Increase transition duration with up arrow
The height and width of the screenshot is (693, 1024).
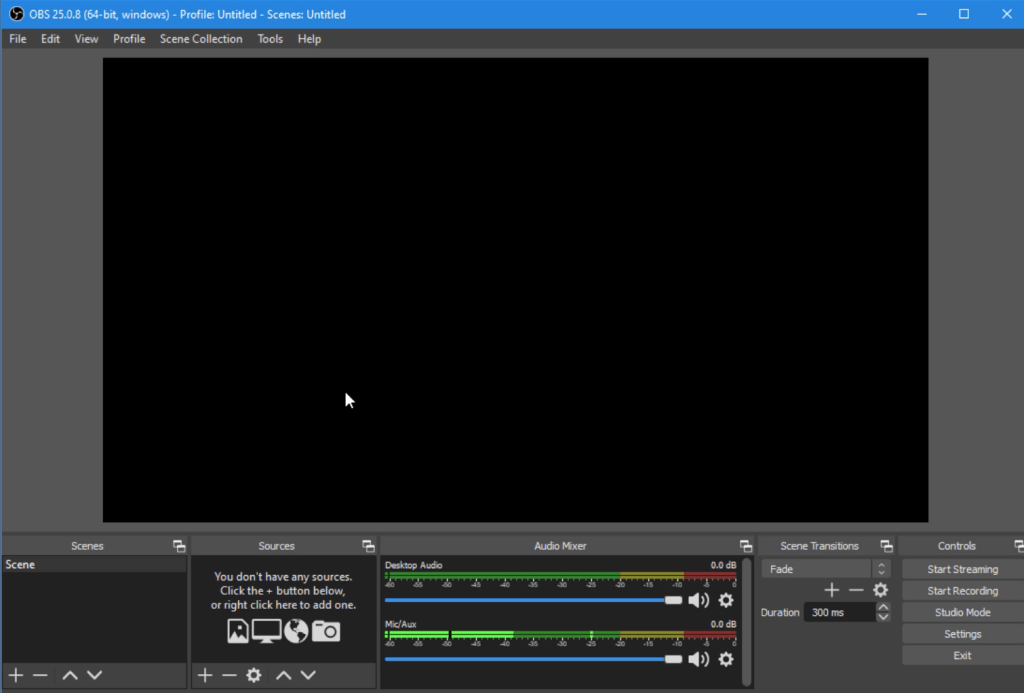click(x=883, y=607)
